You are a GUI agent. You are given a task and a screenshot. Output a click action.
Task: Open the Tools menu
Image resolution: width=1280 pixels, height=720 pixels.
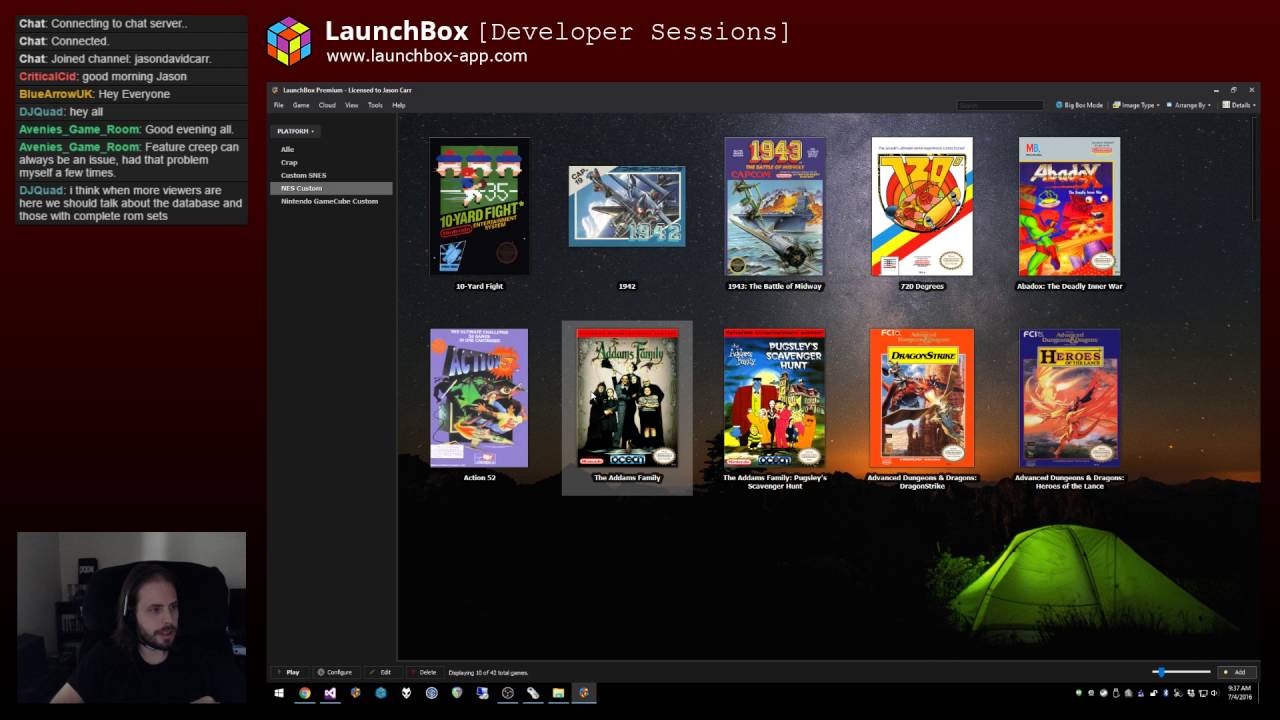[x=375, y=105]
